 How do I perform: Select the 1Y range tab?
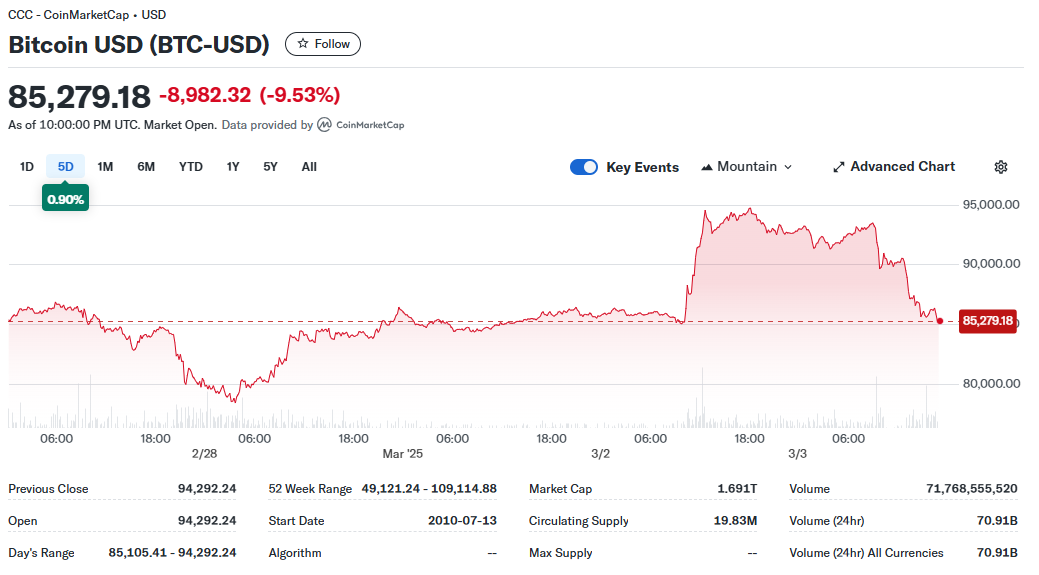click(x=233, y=167)
